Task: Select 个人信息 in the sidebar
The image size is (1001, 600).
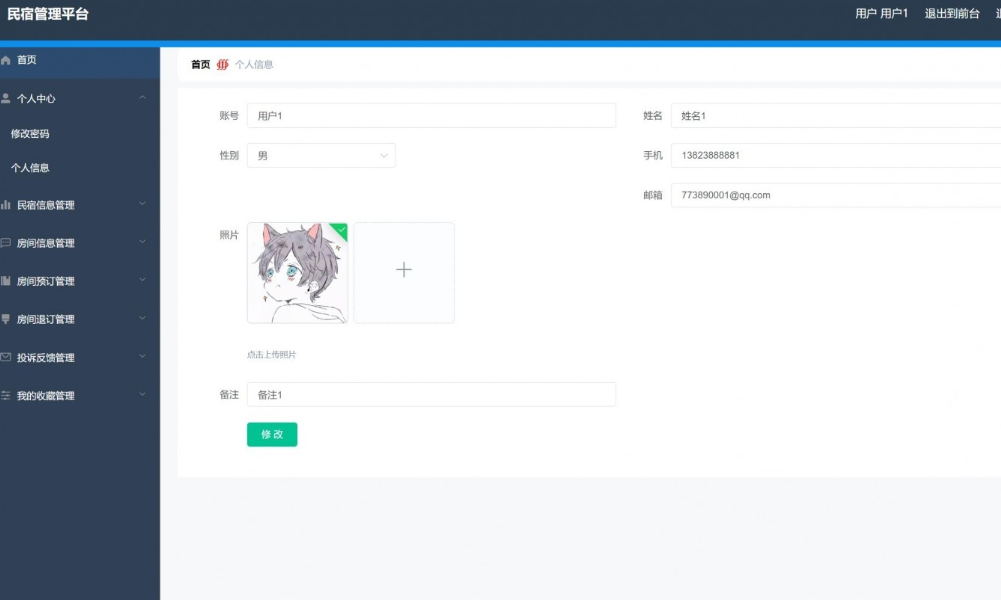Action: coord(30,168)
